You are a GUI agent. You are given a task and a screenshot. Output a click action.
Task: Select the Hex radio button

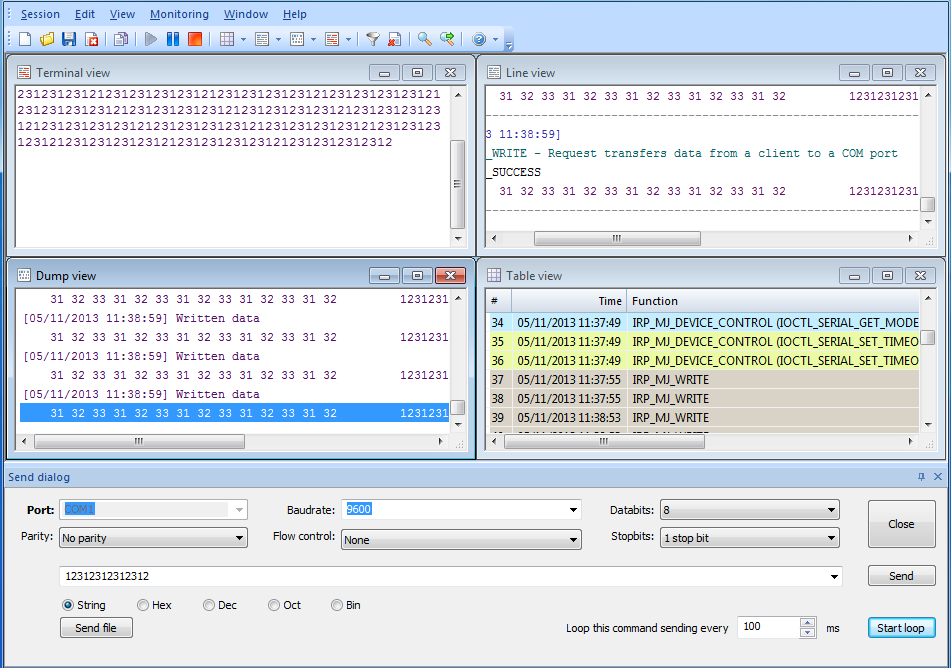coord(143,605)
